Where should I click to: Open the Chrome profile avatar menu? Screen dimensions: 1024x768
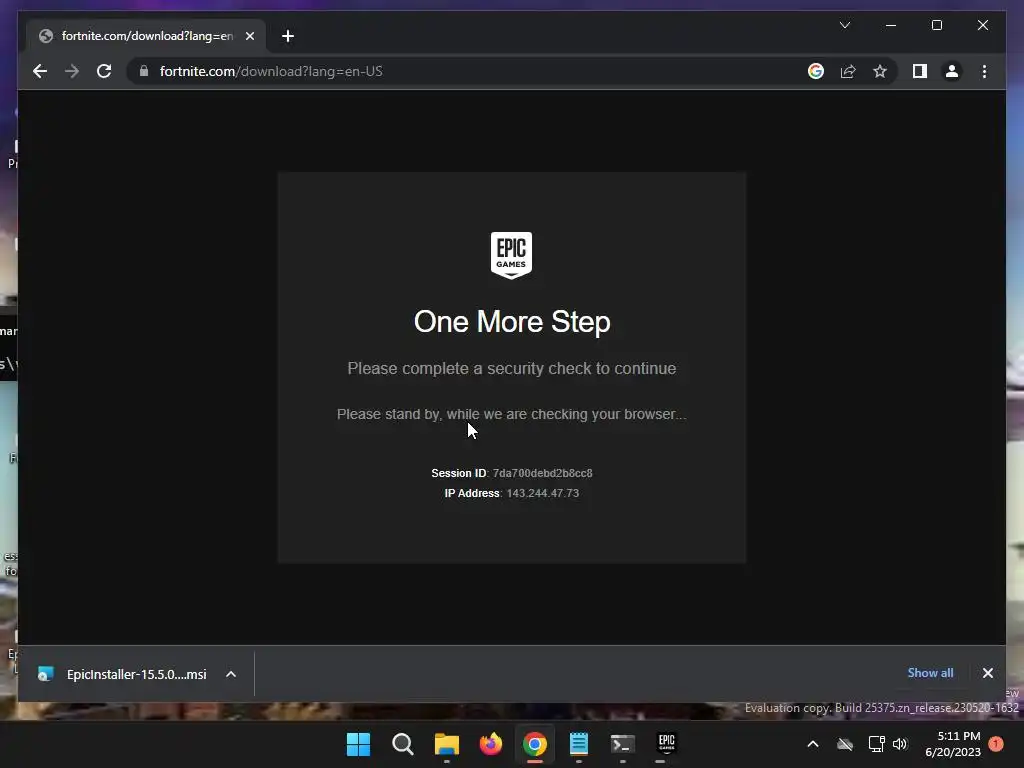click(952, 71)
